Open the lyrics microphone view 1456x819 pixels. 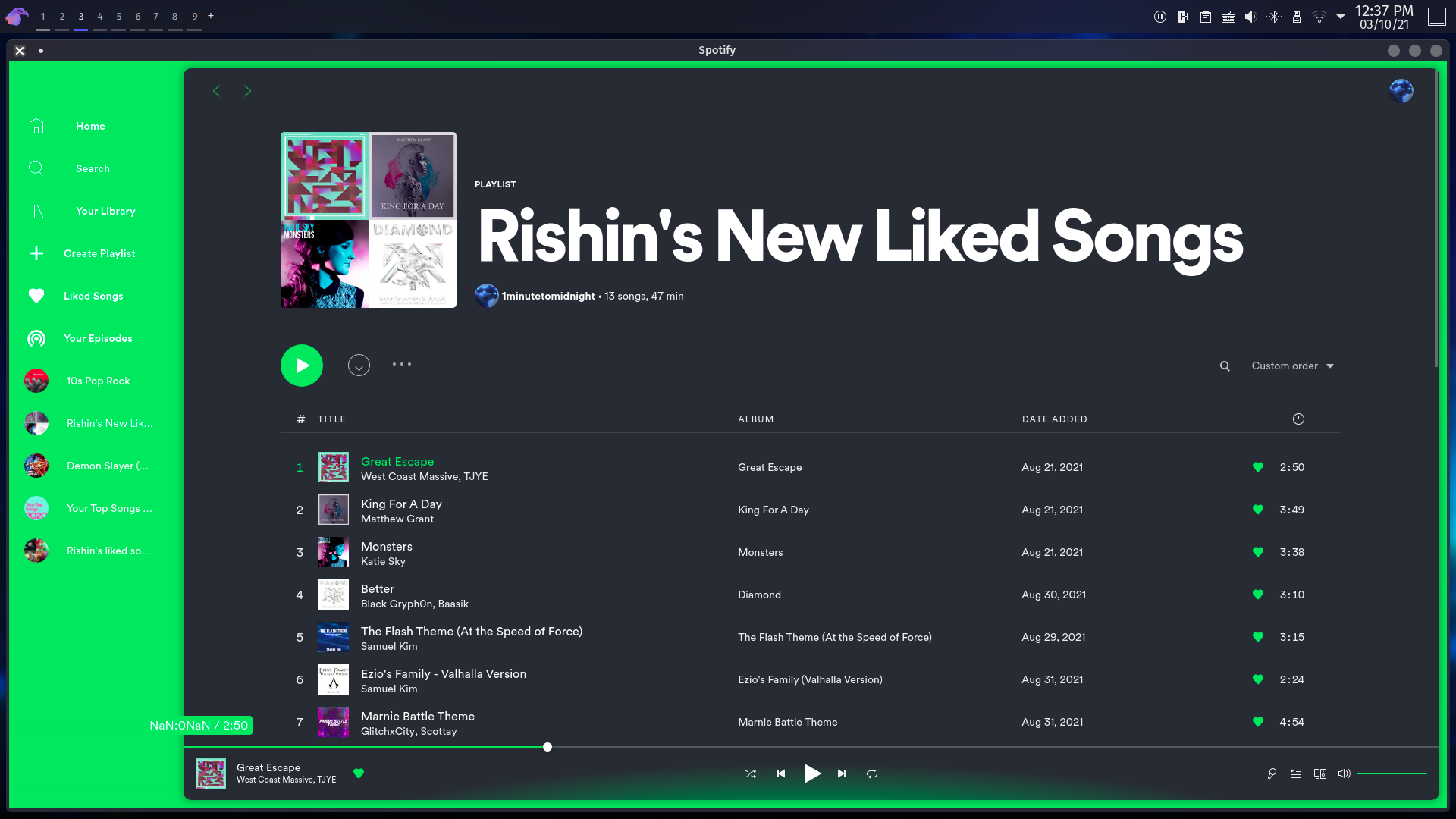(x=1272, y=773)
